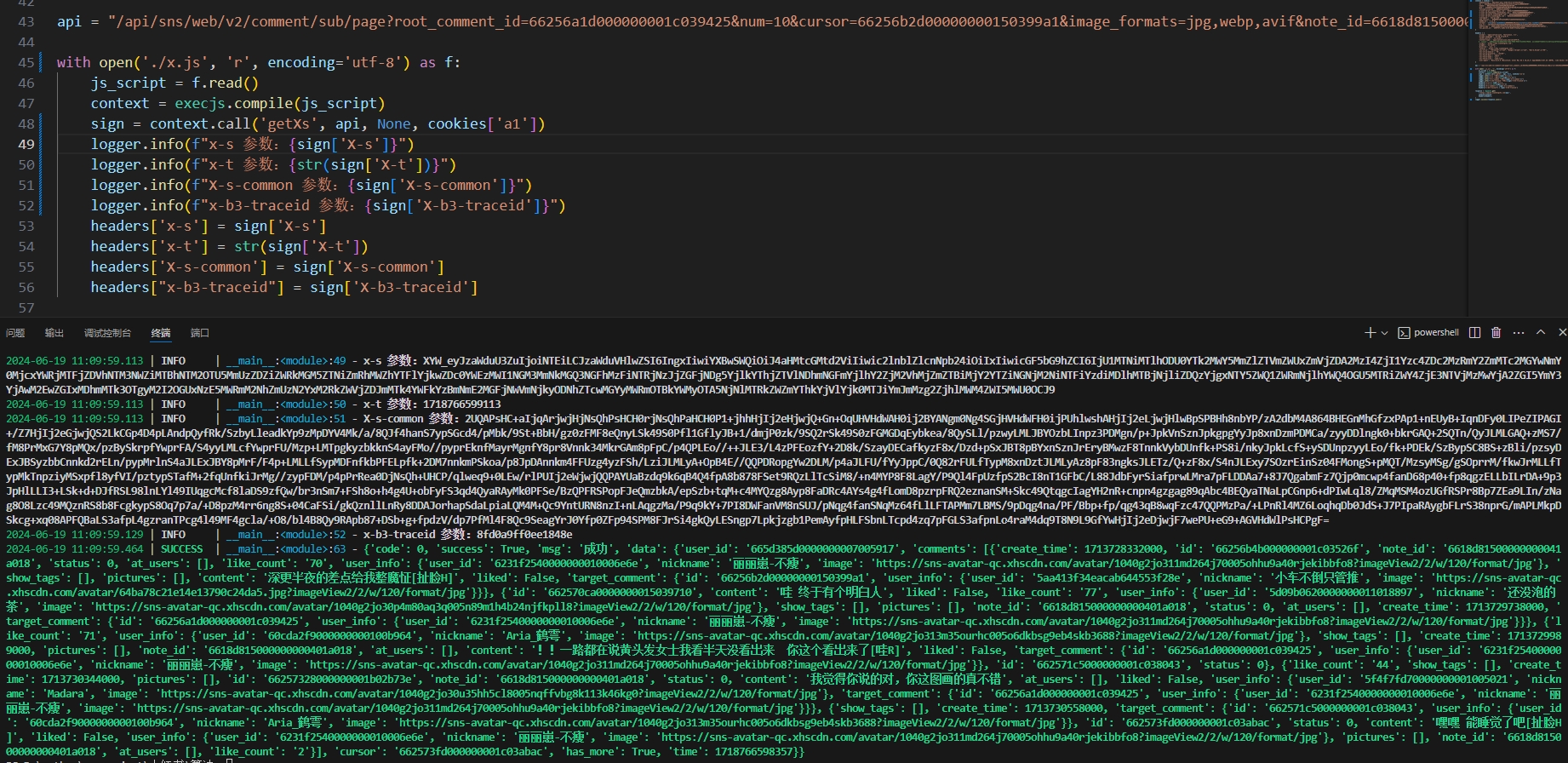Open the 问题 (Problems) panel tab
This screenshot has width=1568, height=763.
pos(15,333)
